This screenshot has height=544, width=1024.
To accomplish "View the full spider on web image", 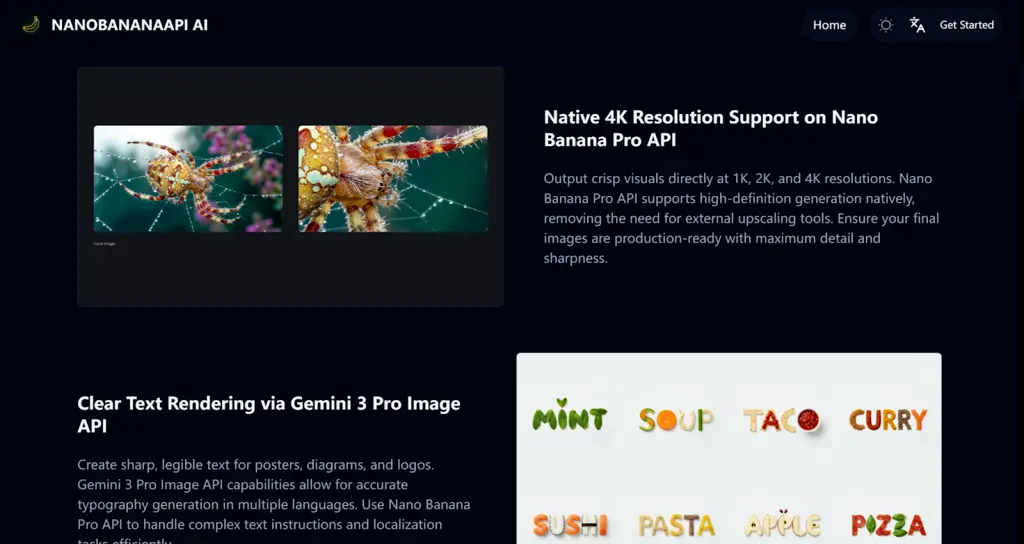I will point(188,179).
